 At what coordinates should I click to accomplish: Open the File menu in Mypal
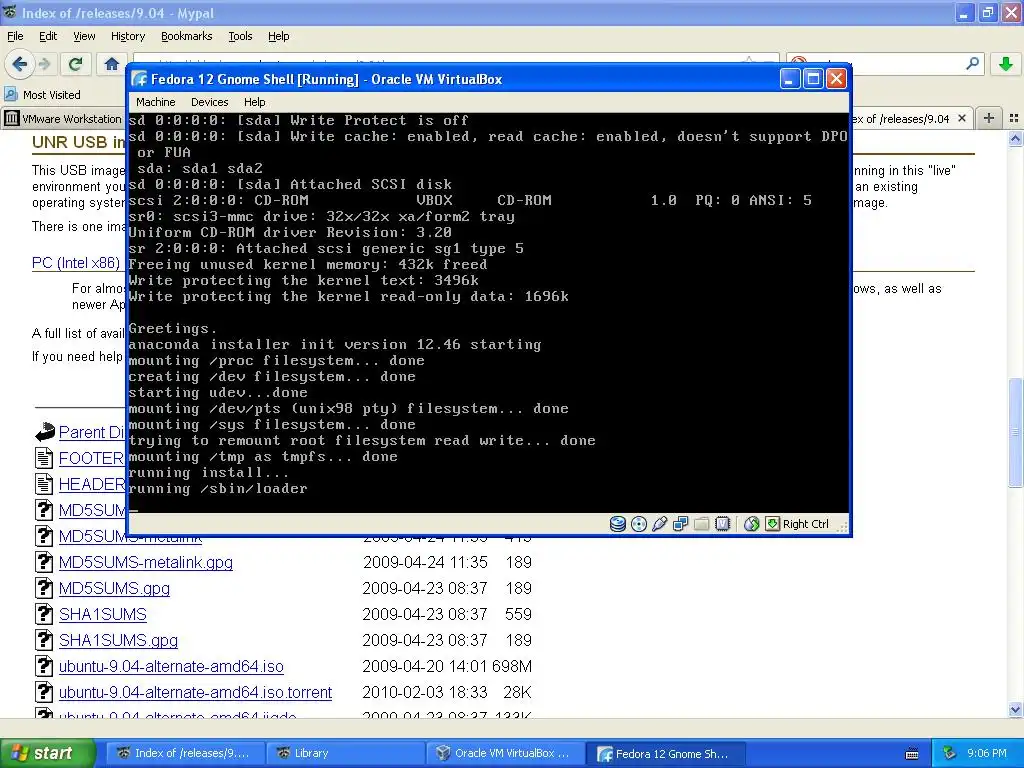coord(15,36)
